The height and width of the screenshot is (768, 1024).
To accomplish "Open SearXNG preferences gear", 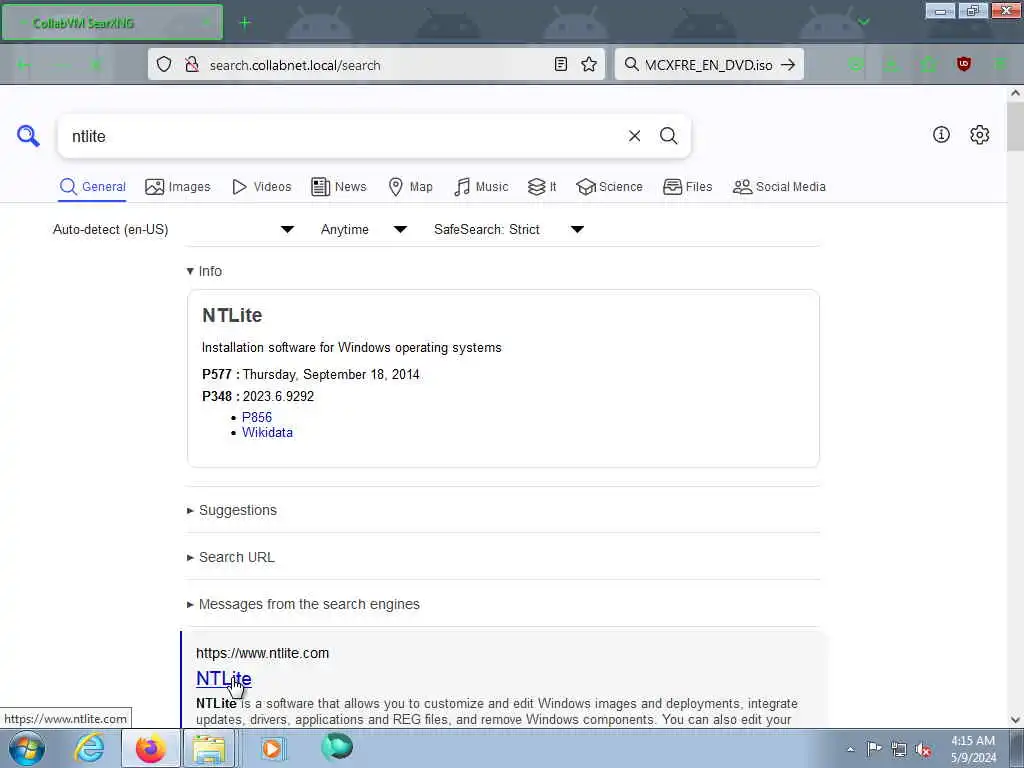I will point(979,135).
